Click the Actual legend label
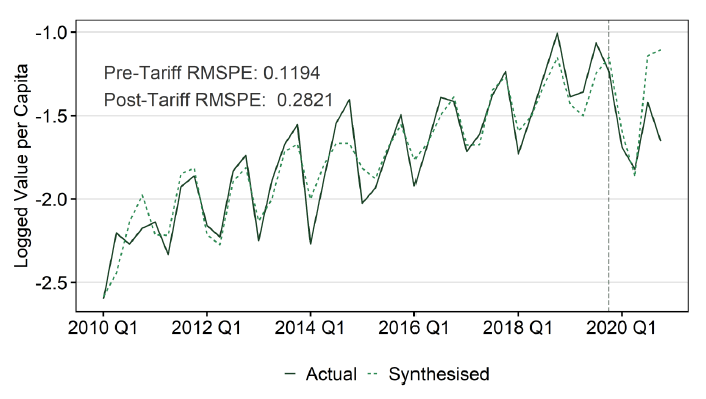 tap(331, 374)
